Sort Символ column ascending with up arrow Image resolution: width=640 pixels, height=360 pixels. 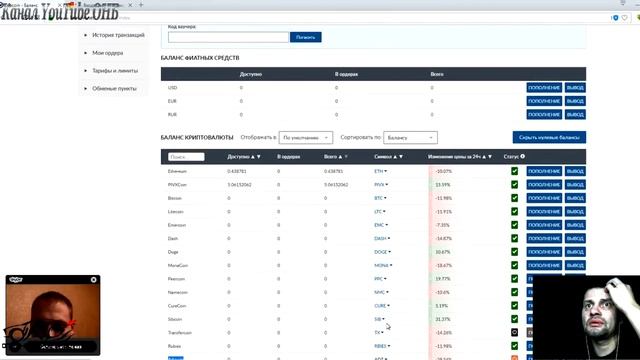click(395, 157)
